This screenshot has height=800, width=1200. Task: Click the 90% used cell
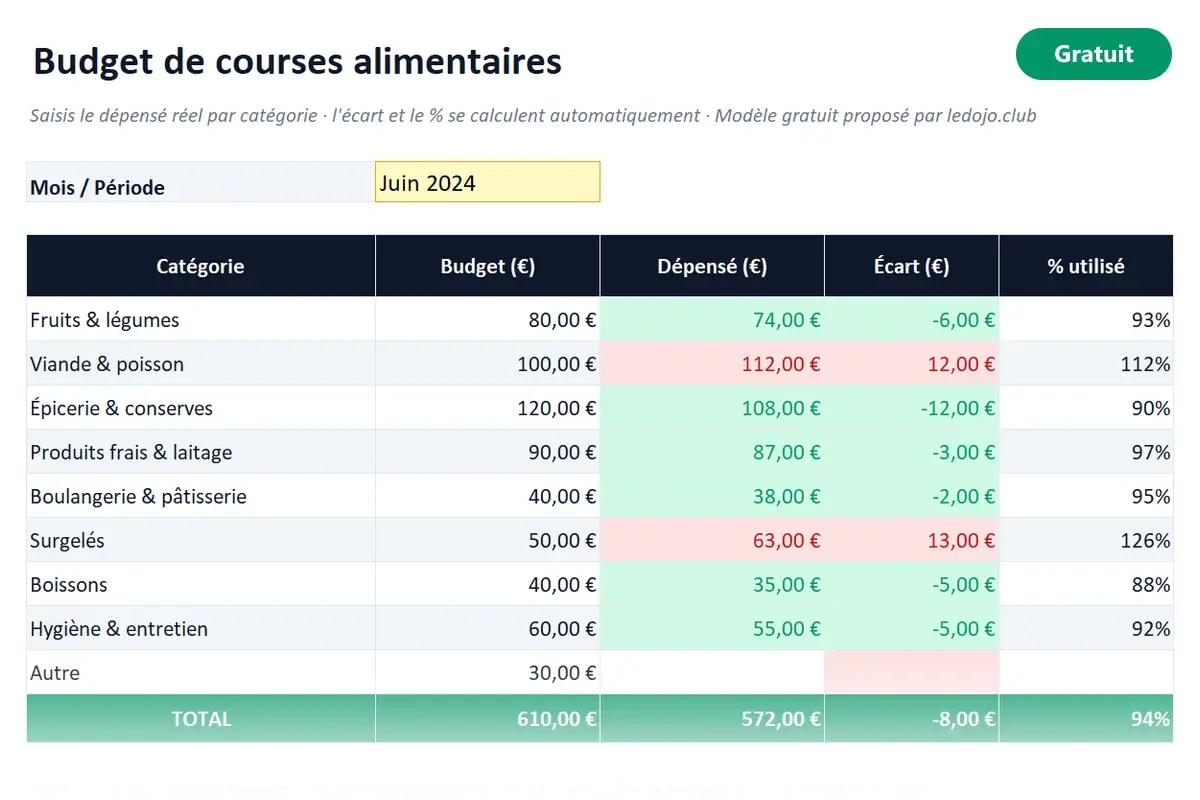[1086, 408]
